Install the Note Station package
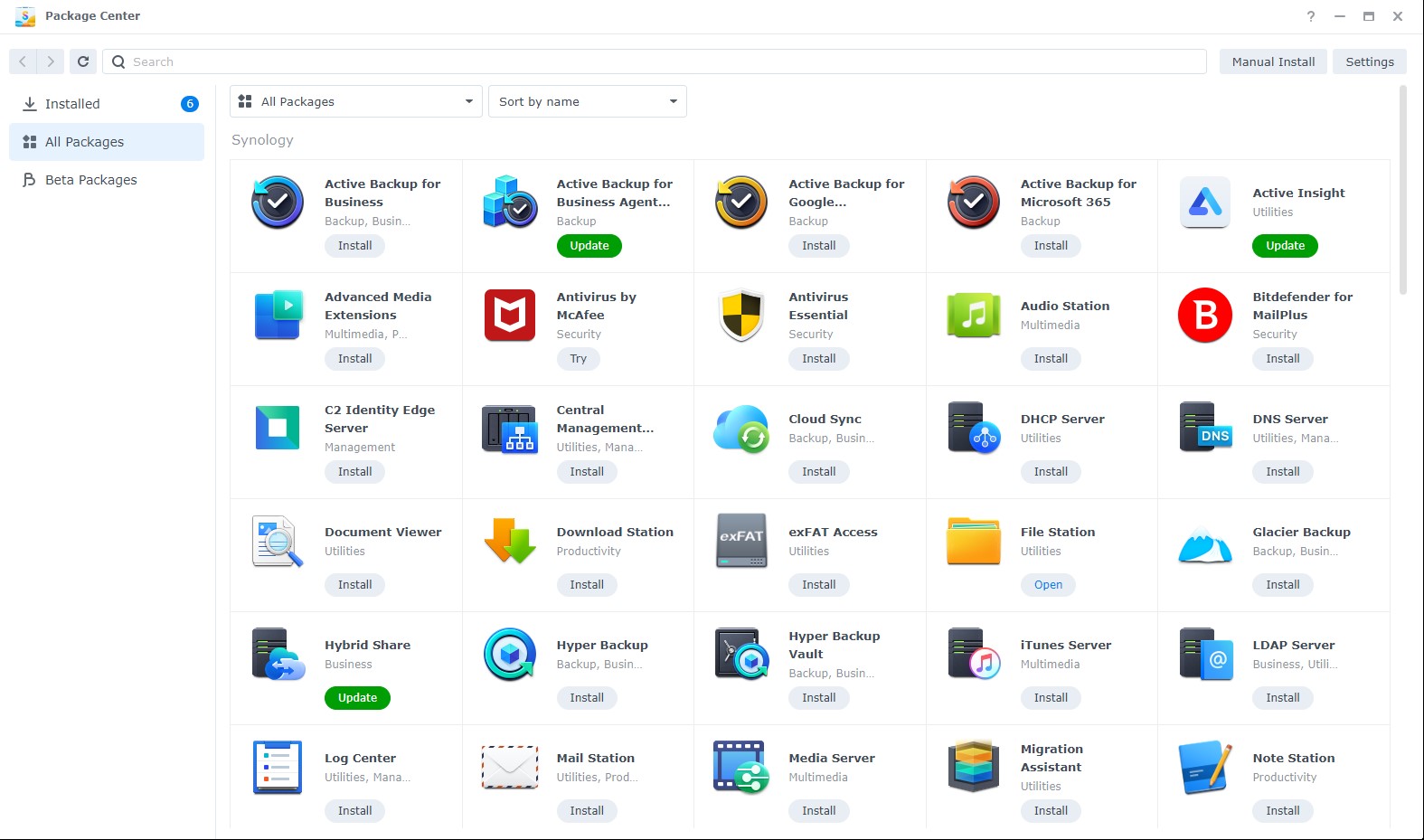Viewport: 1424px width, 840px height. 1282,811
